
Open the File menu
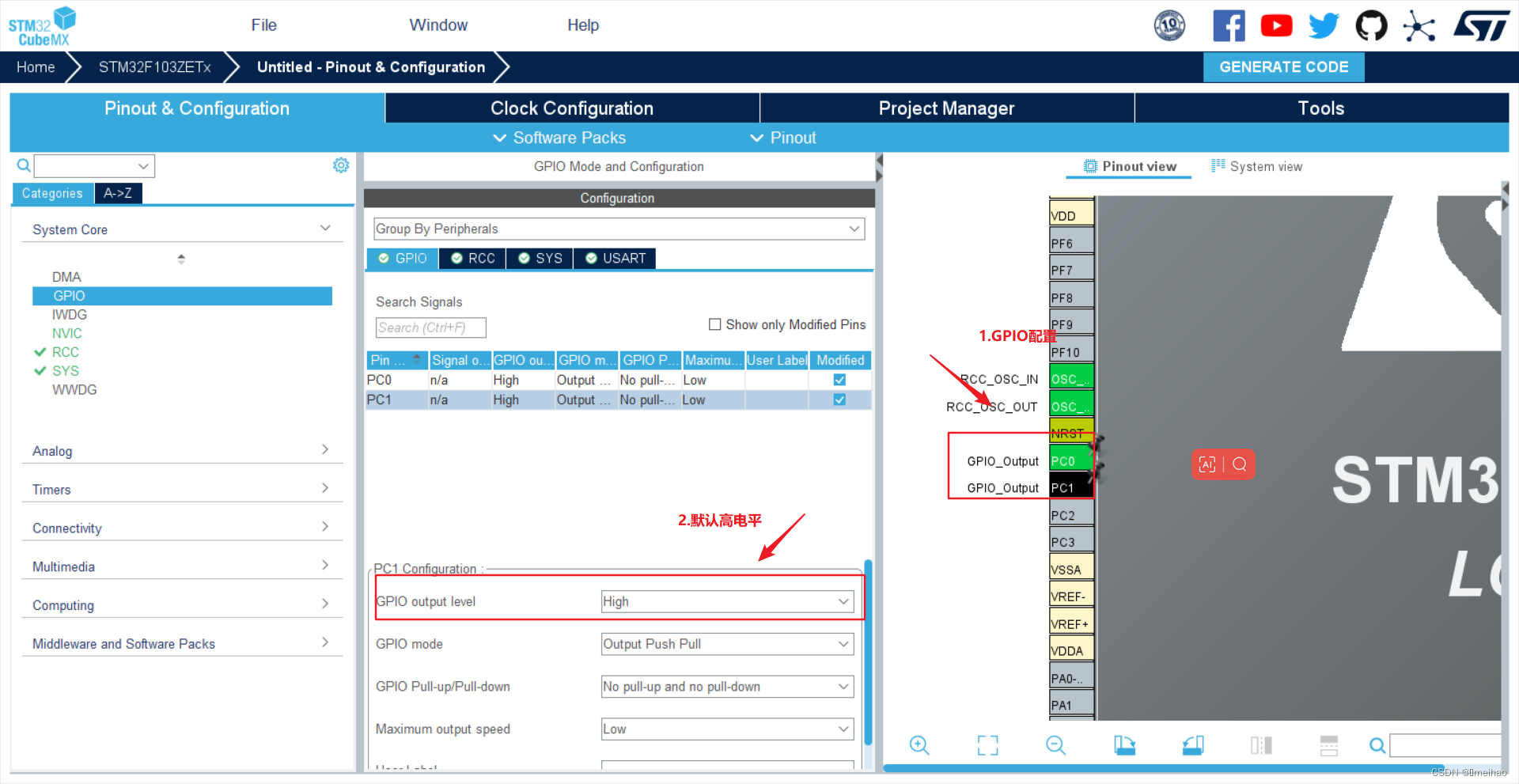263,25
